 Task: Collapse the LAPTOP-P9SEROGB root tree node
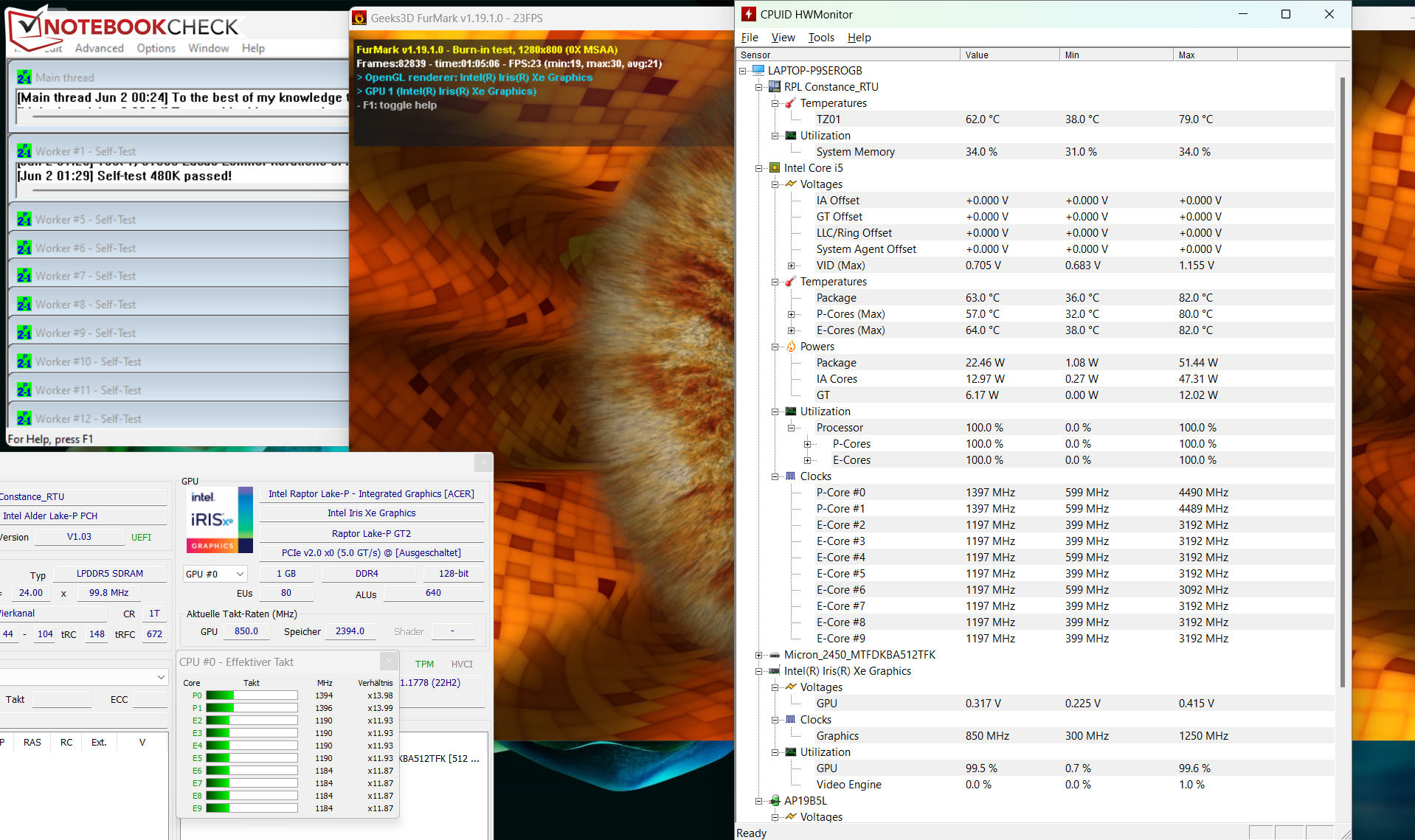[743, 71]
